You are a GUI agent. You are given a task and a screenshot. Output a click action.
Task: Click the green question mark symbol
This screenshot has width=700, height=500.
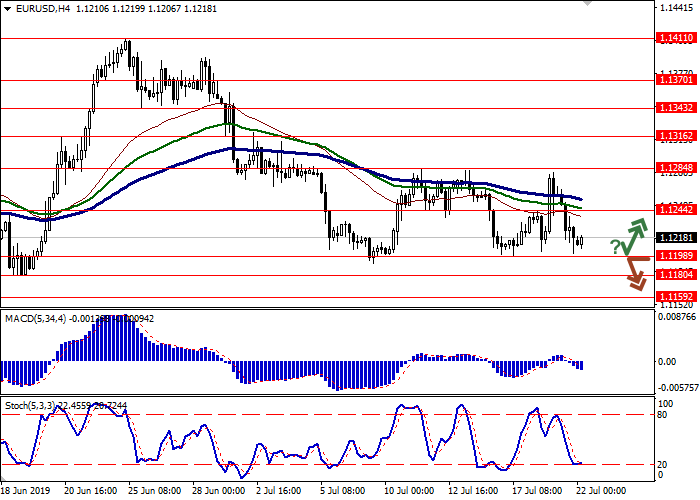point(615,246)
